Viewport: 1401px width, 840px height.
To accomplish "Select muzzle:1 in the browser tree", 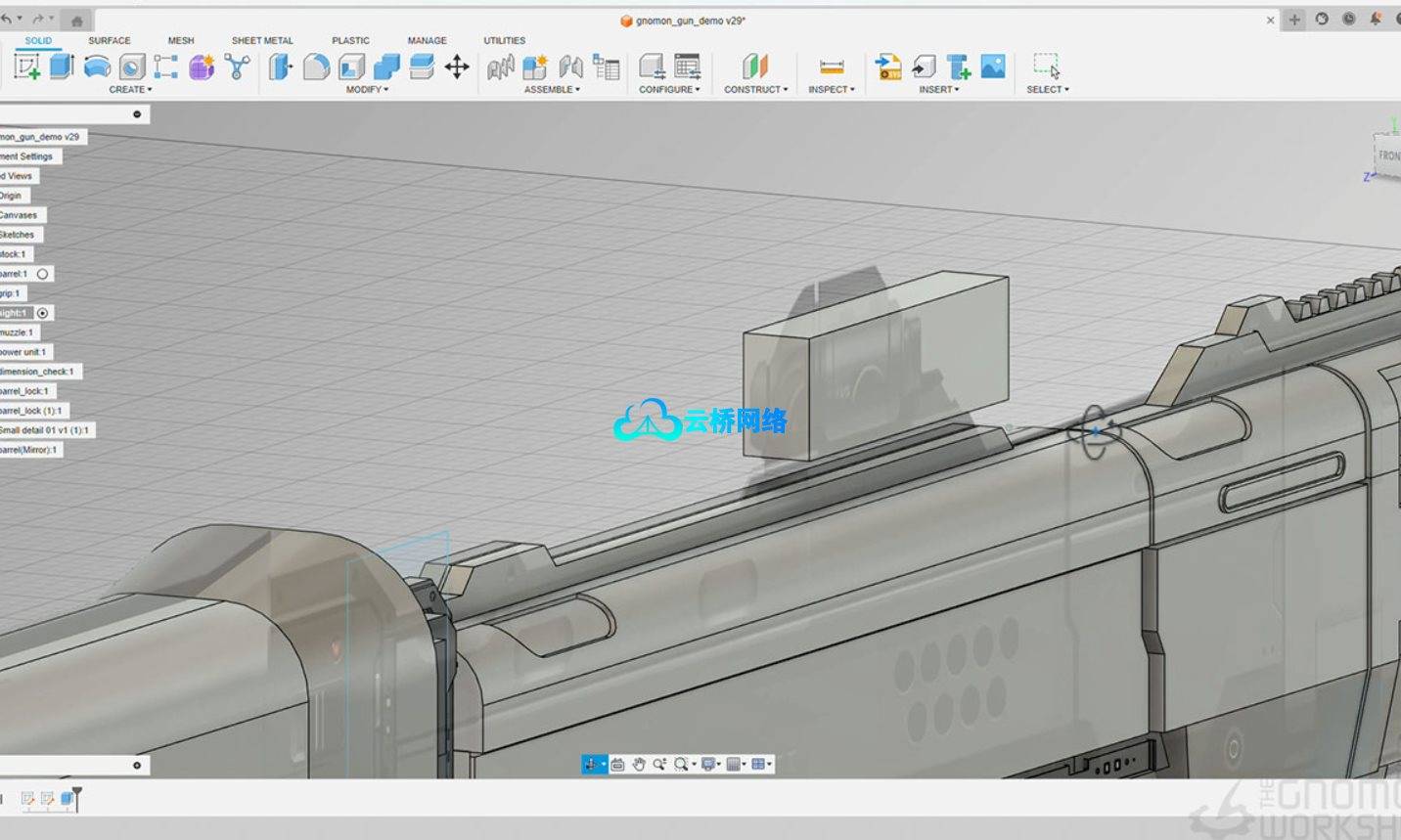I will click(x=17, y=332).
